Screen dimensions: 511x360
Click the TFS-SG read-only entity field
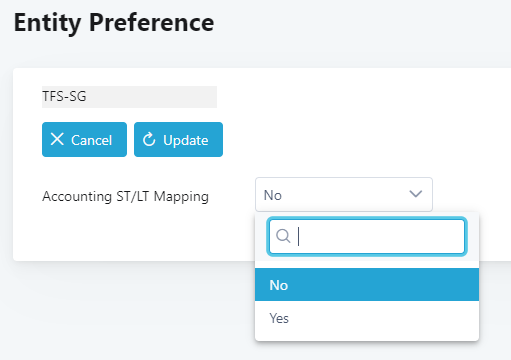129,97
